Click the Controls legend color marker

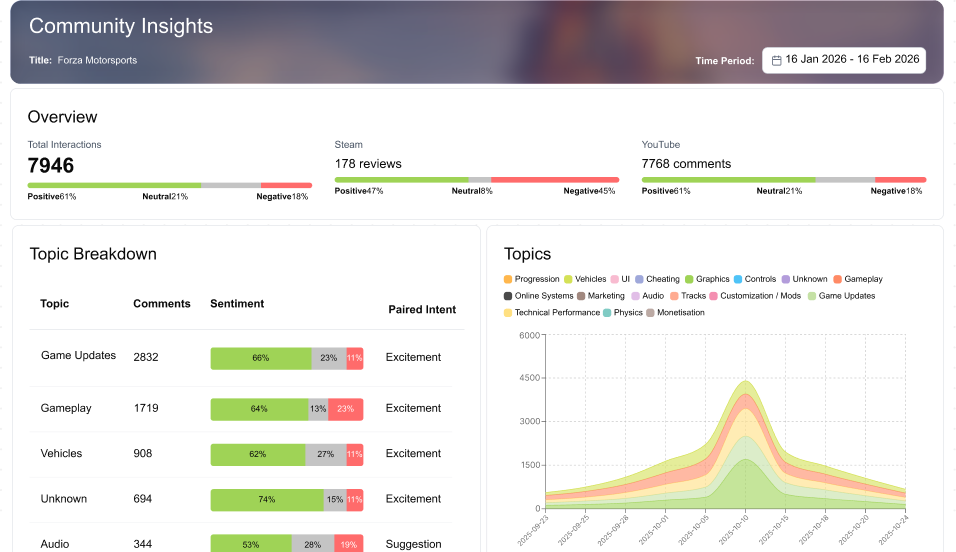pos(738,279)
